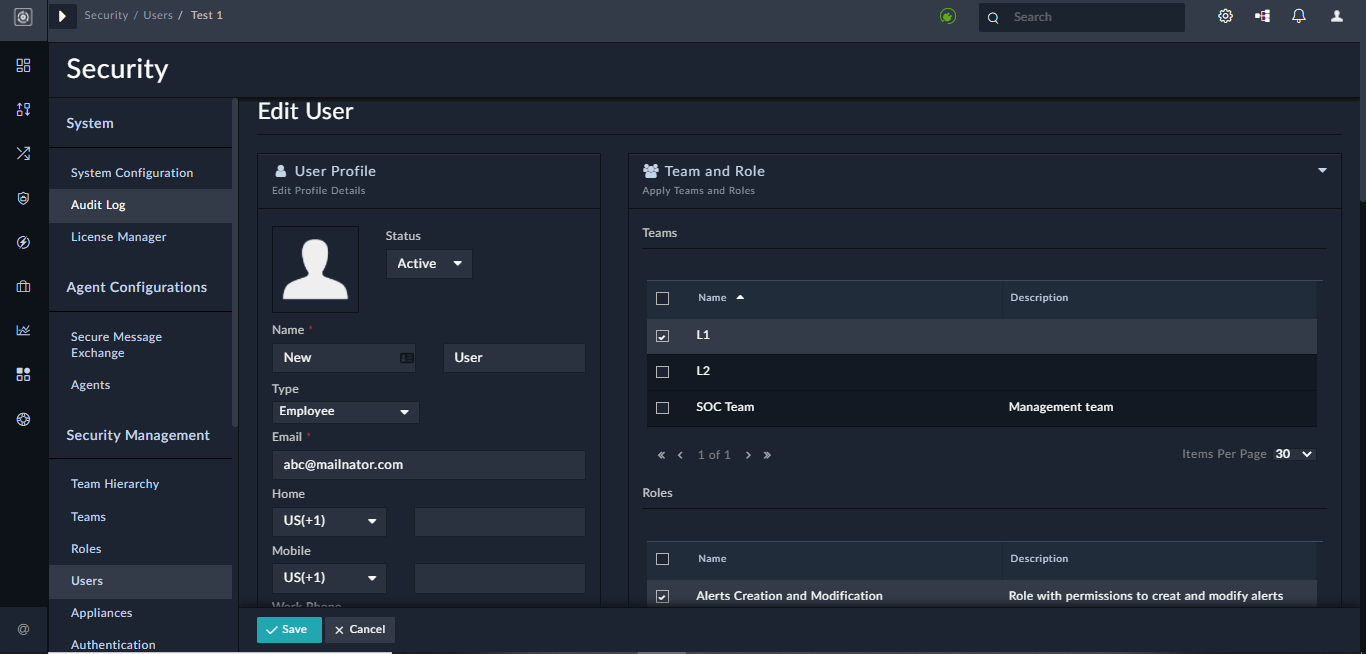Screen dimensions: 1366x654
Task: Click the lightning automation icon in sidebar
Action: (23, 242)
